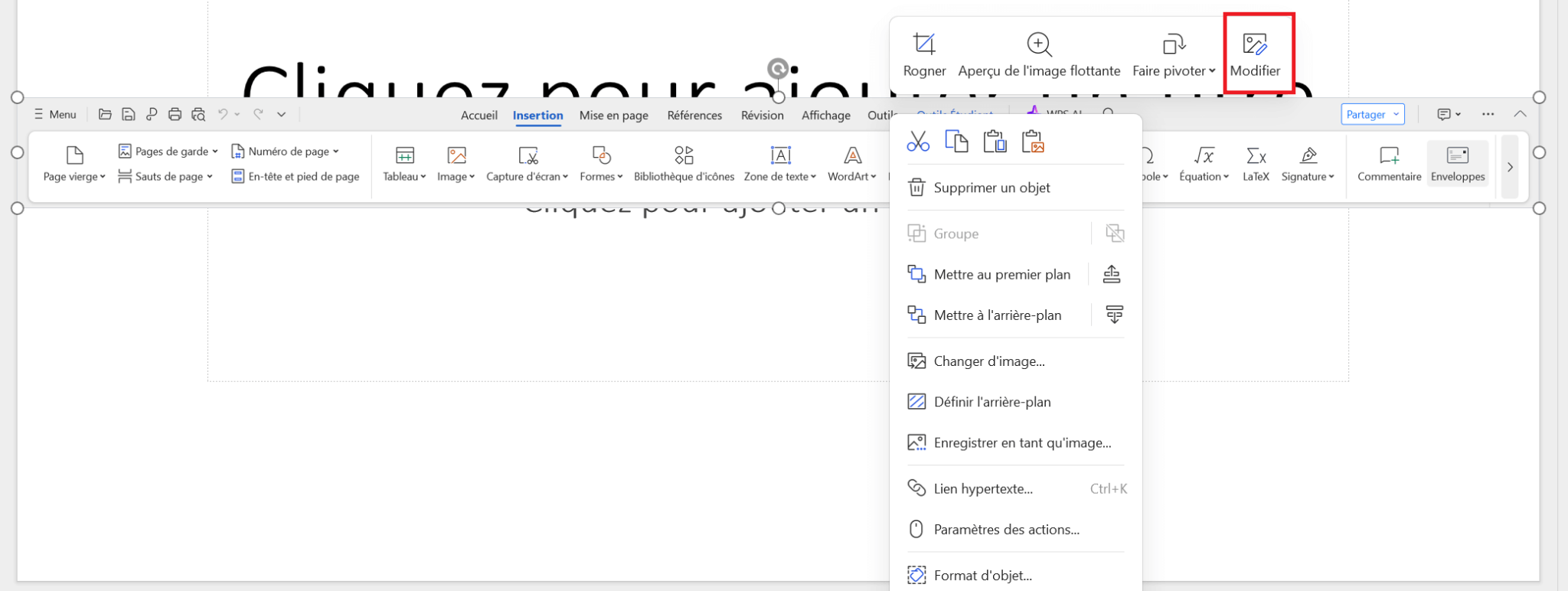Image resolution: width=1568 pixels, height=591 pixels.
Task: Paste as picture with orange clipboard icon
Action: coord(1033,142)
